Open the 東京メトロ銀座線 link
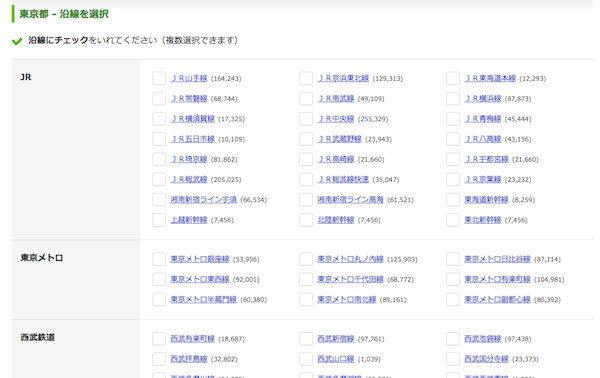 click(200, 259)
